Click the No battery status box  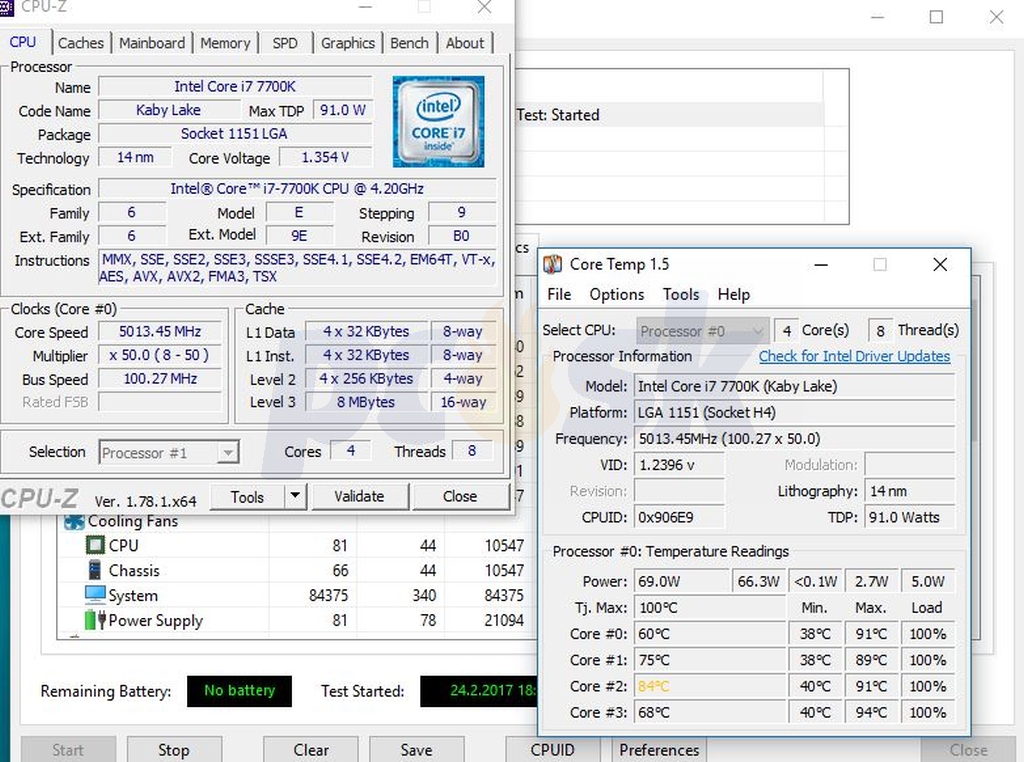[239, 691]
